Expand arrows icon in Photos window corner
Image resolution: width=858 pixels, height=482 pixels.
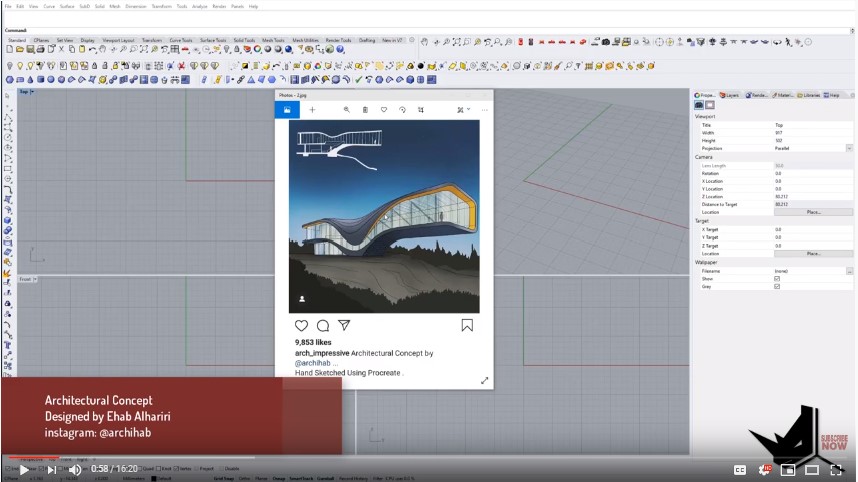coord(484,380)
